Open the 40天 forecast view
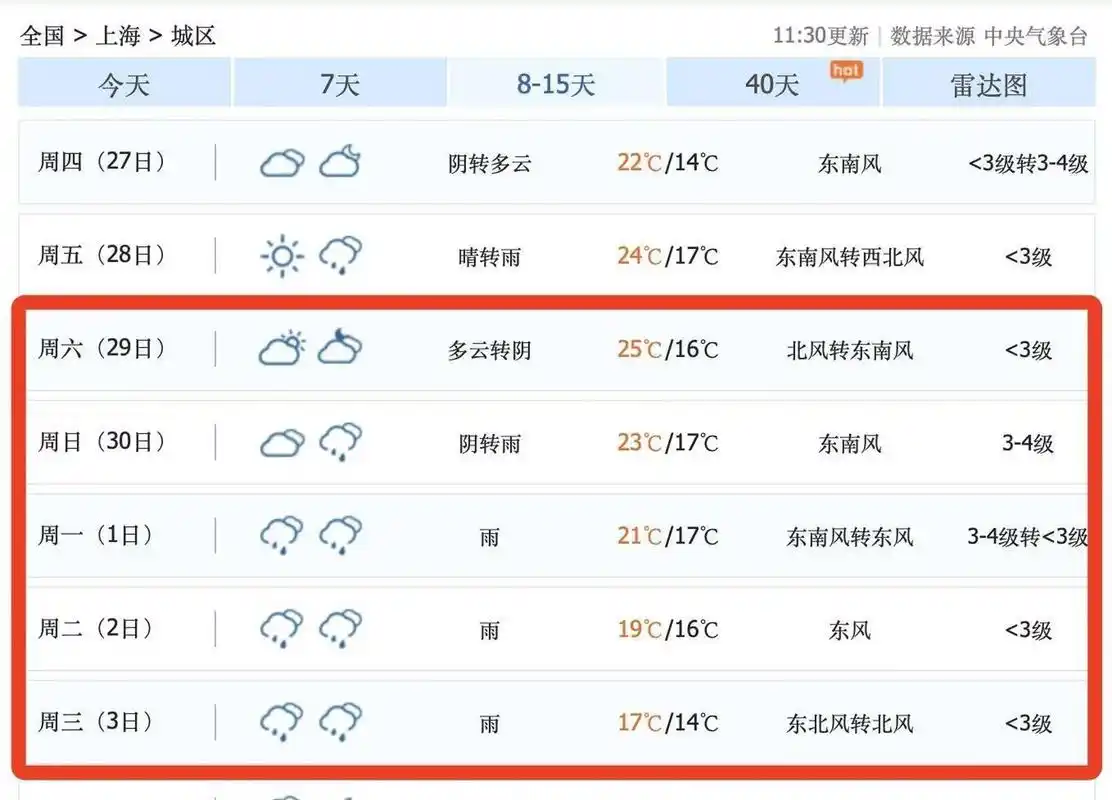This screenshot has height=800, width=1112. click(772, 85)
